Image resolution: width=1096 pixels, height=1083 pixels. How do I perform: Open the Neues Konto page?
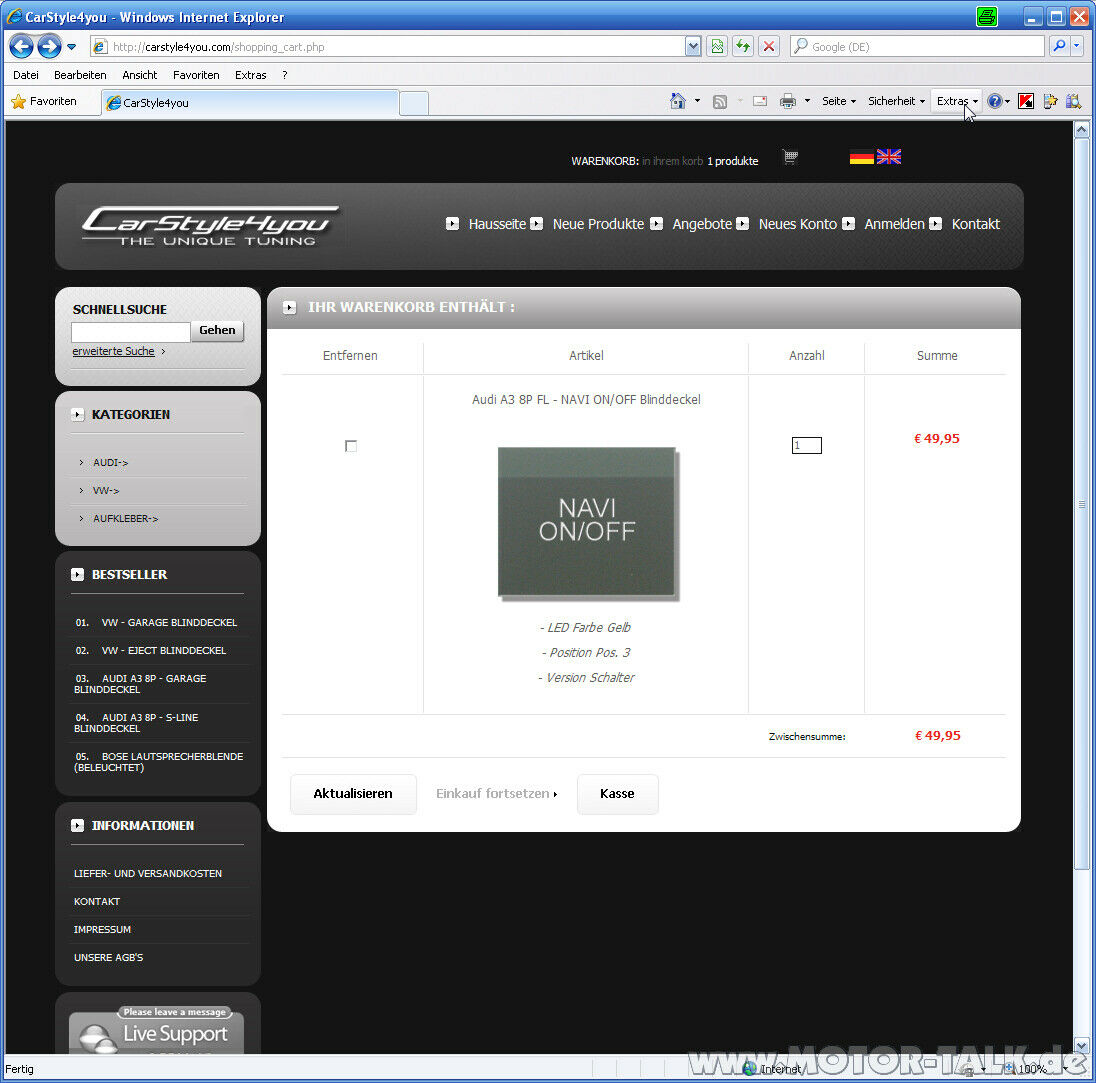(x=798, y=224)
